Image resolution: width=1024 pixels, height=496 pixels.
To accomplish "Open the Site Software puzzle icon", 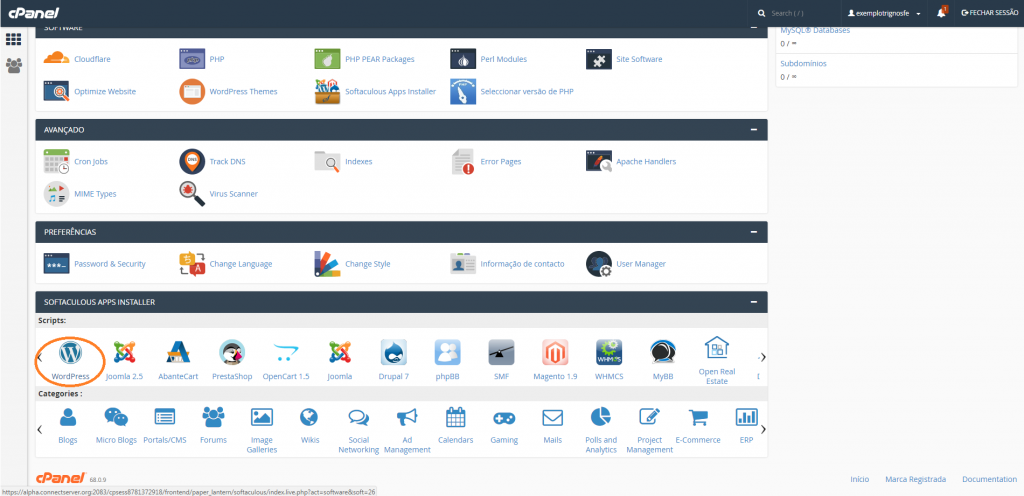I will pyautogui.click(x=599, y=59).
